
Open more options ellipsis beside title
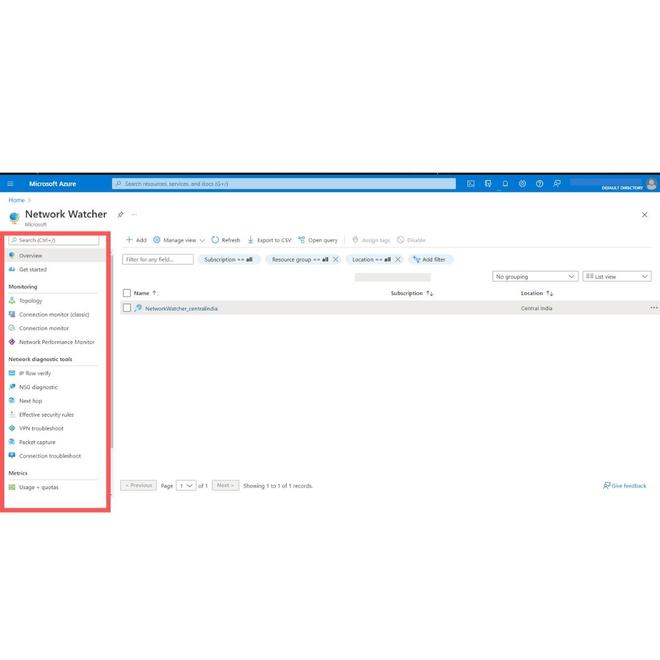coord(134,215)
